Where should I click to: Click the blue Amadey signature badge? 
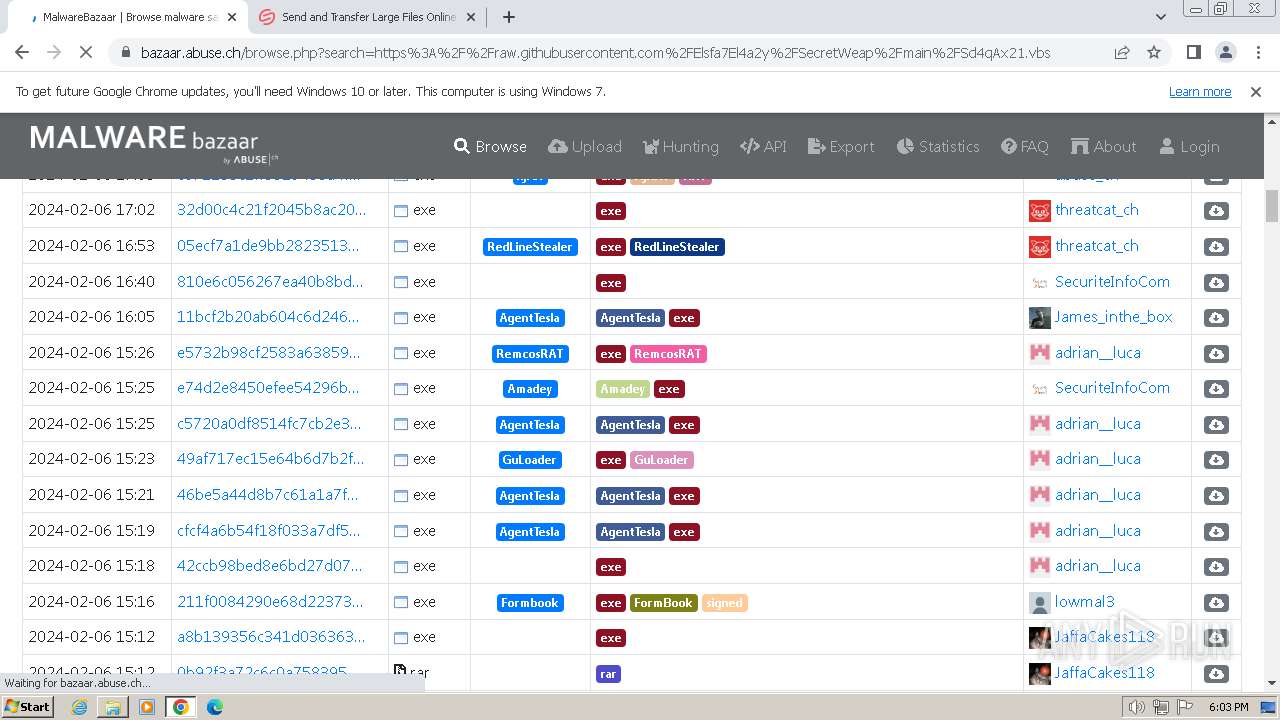click(x=530, y=389)
